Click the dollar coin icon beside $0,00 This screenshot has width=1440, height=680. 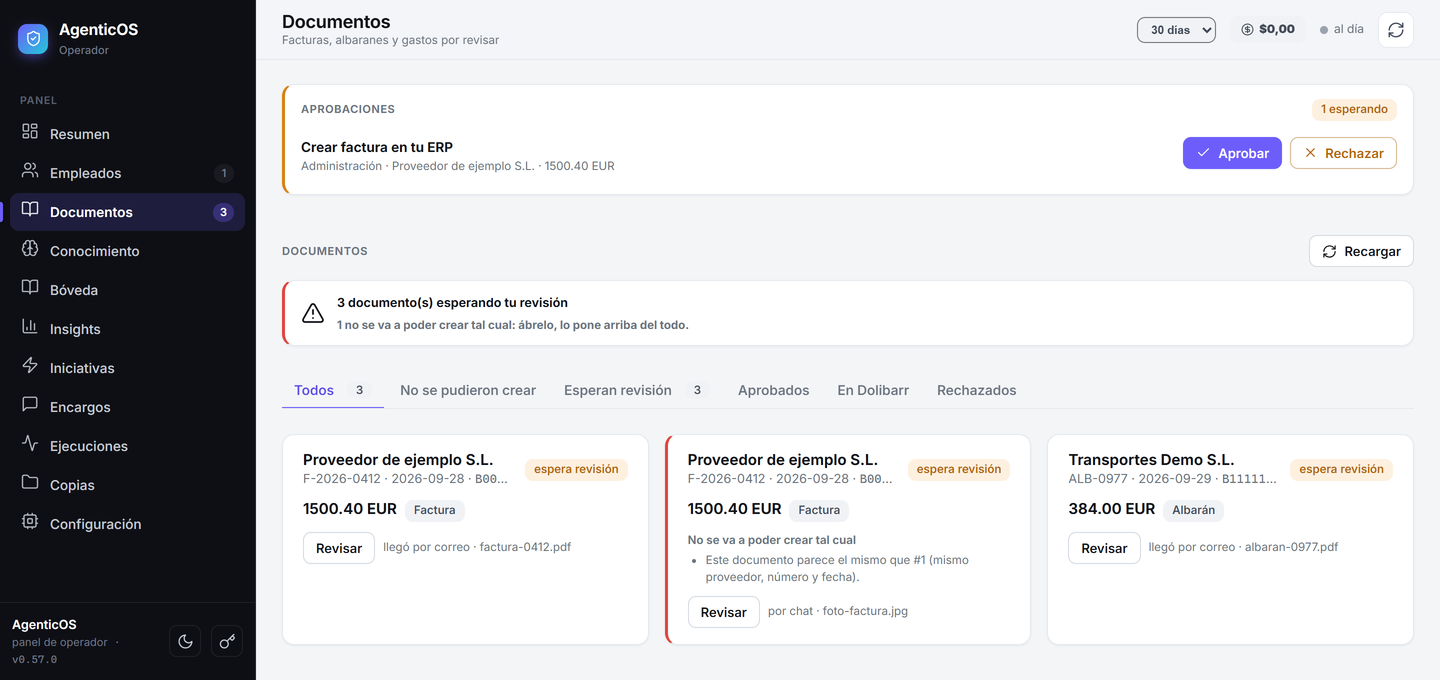tap(1247, 30)
